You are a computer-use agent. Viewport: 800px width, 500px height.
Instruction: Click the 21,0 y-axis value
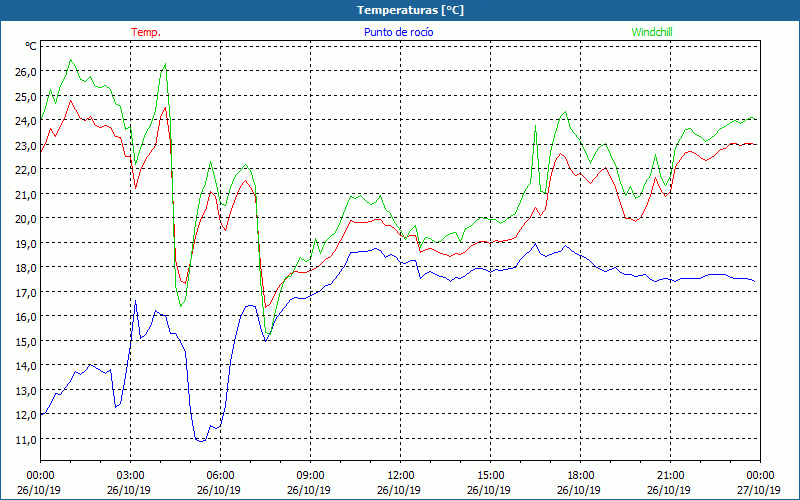pos(26,194)
